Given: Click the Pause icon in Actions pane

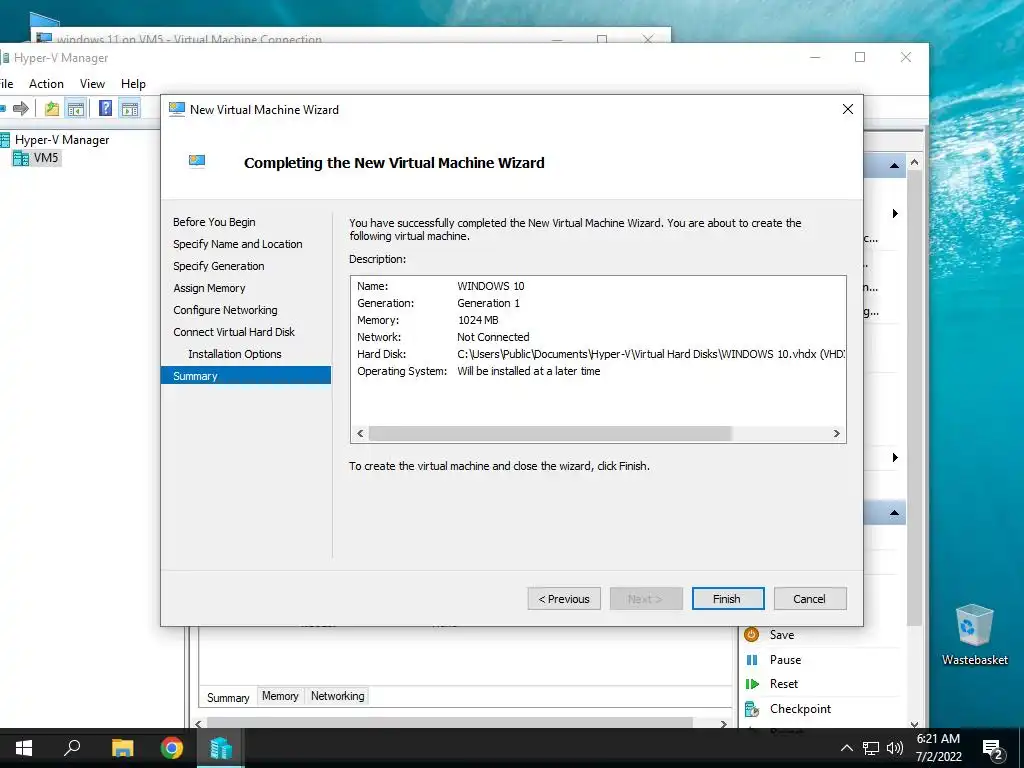Looking at the screenshot, I should click(752, 660).
